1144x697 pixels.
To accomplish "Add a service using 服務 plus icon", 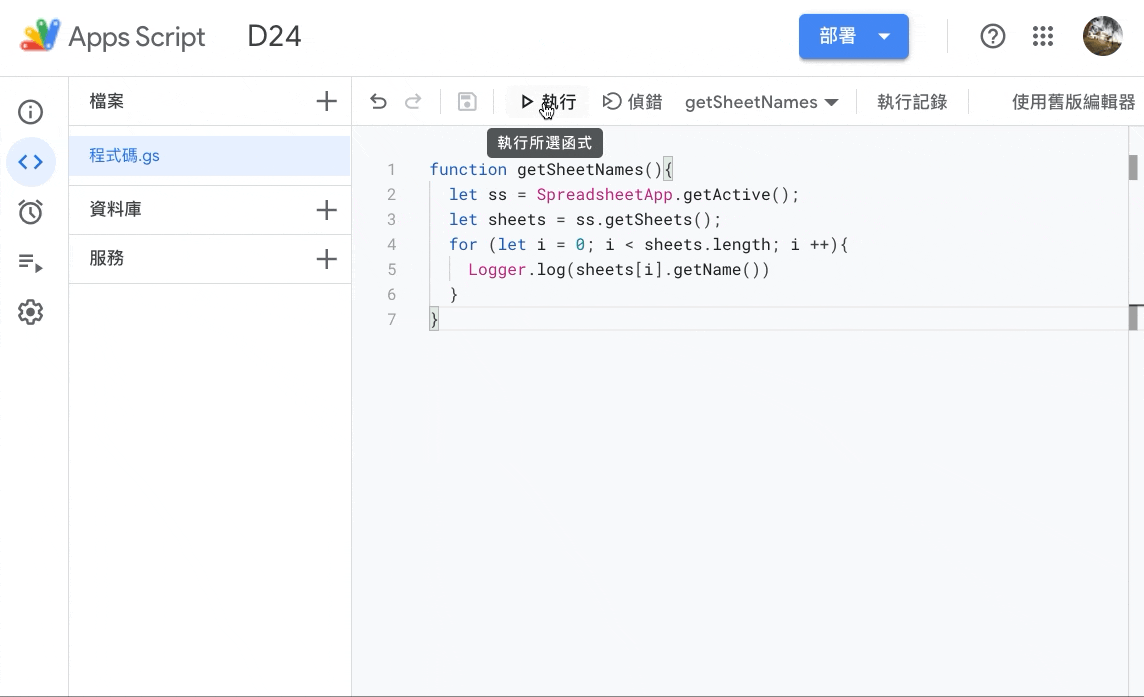I will (x=326, y=259).
